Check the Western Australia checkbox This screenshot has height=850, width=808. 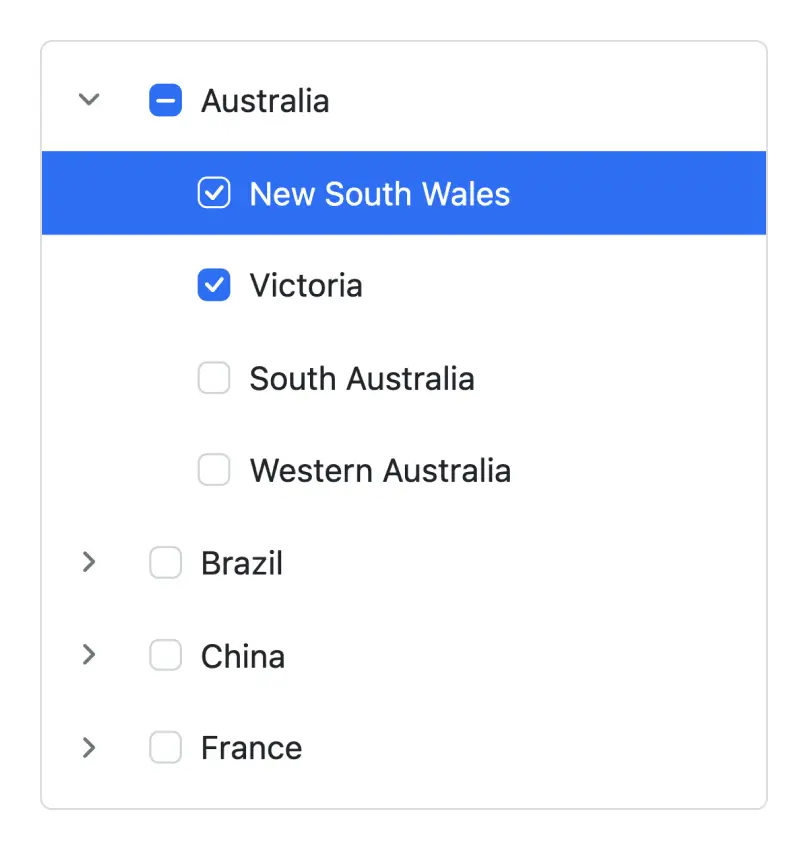click(x=214, y=470)
